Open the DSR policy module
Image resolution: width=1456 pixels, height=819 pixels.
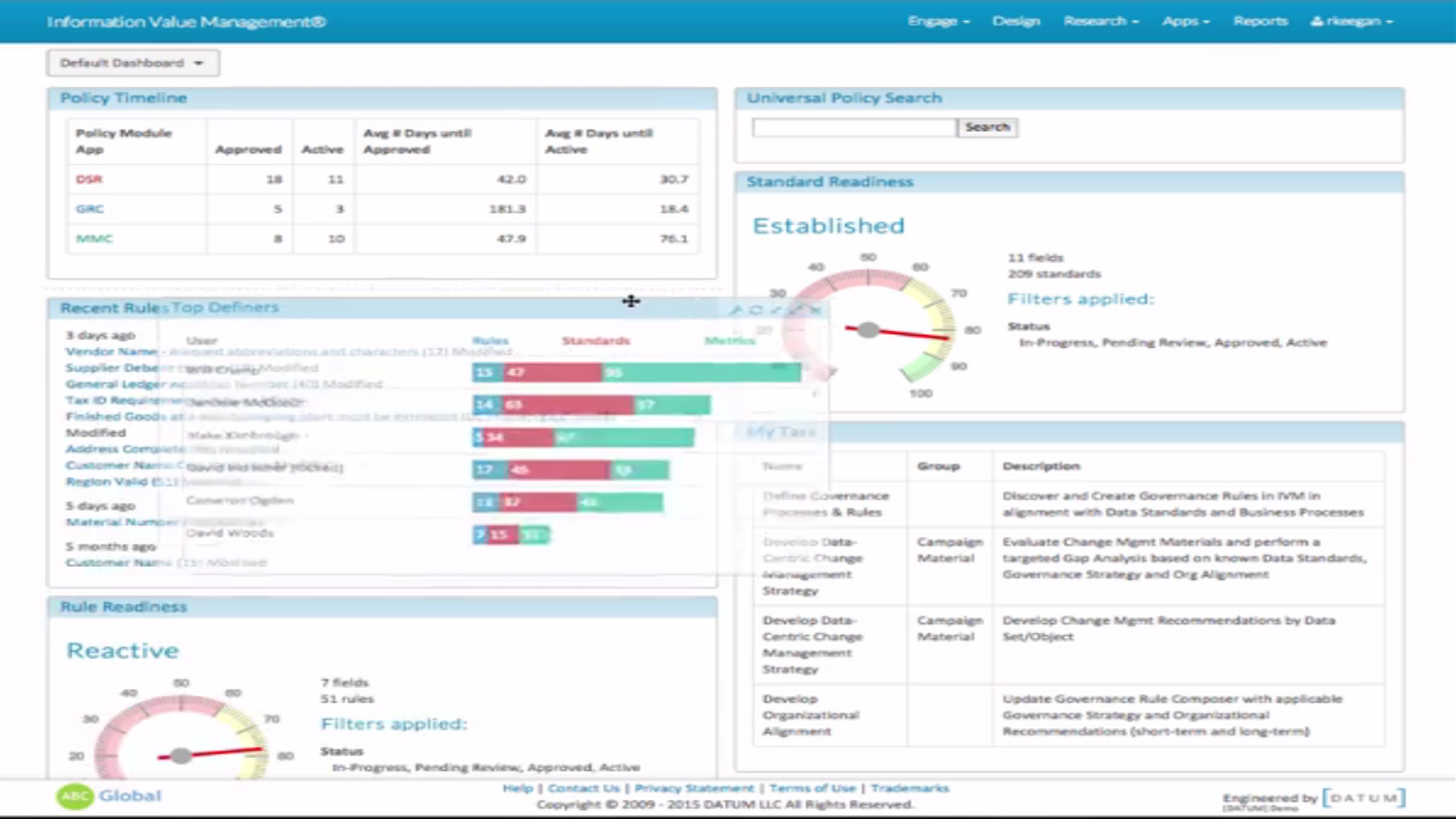click(x=89, y=179)
